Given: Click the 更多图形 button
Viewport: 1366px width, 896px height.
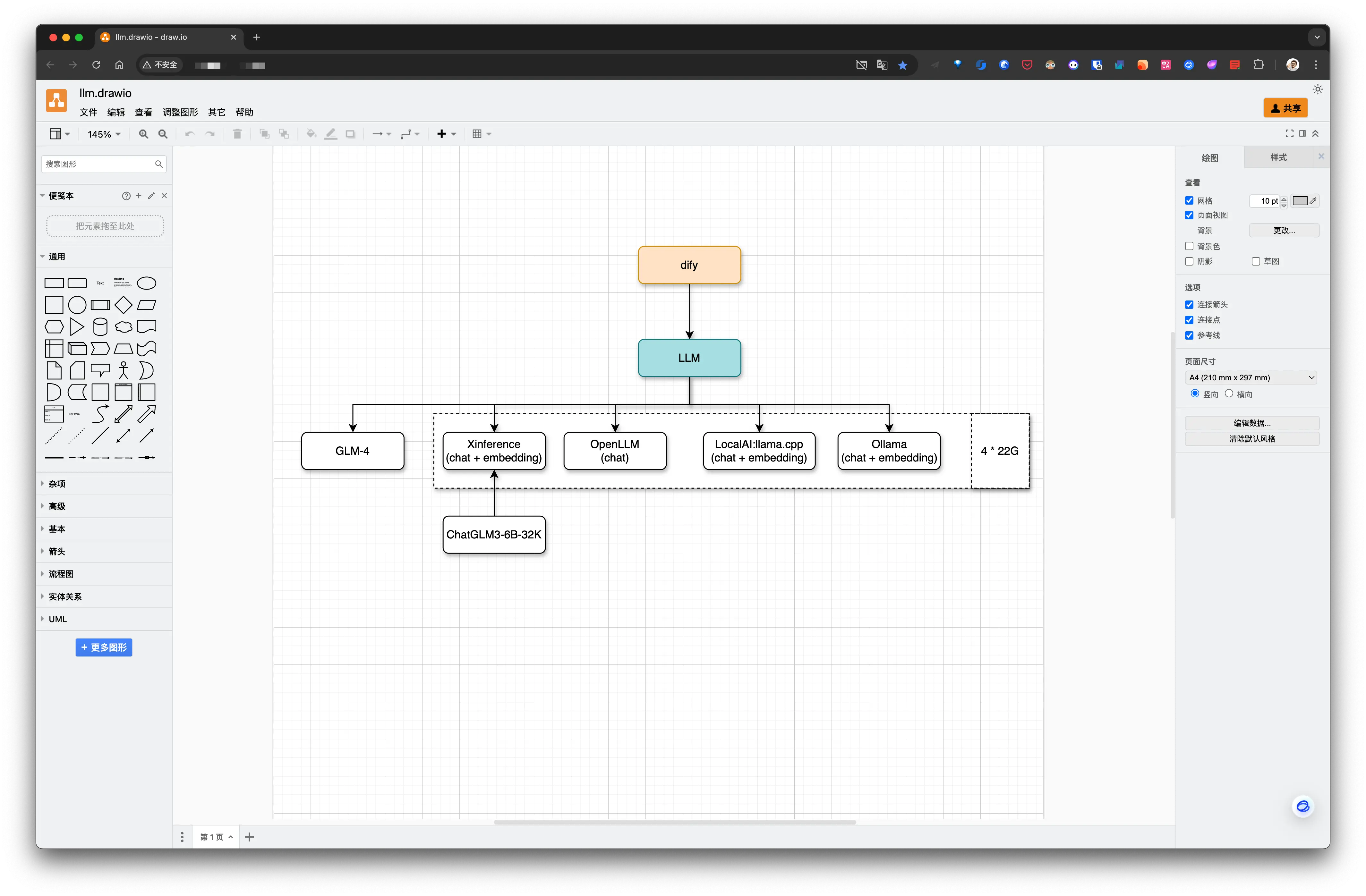Looking at the screenshot, I should (x=104, y=647).
